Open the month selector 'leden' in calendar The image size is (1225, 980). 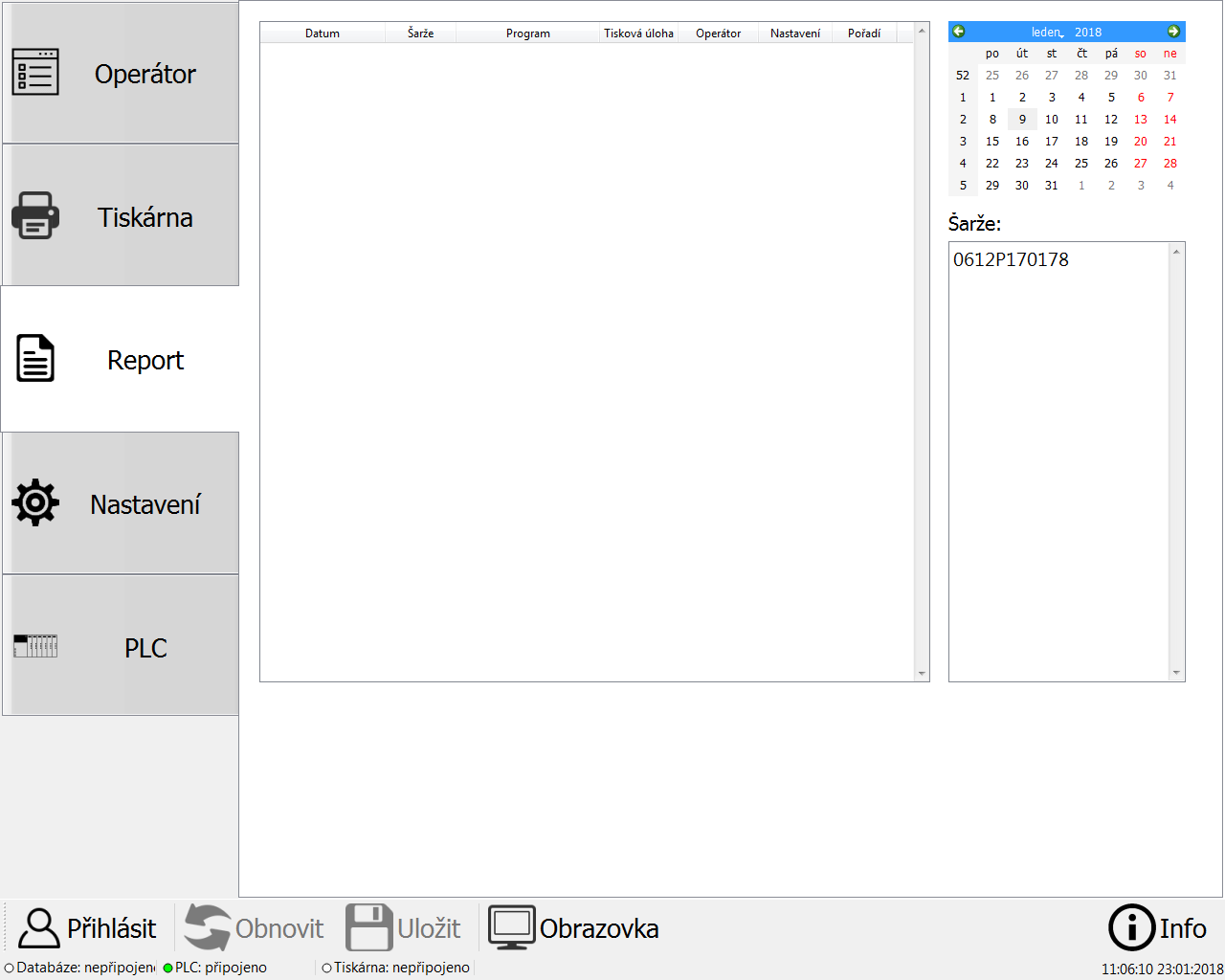coord(1047,33)
